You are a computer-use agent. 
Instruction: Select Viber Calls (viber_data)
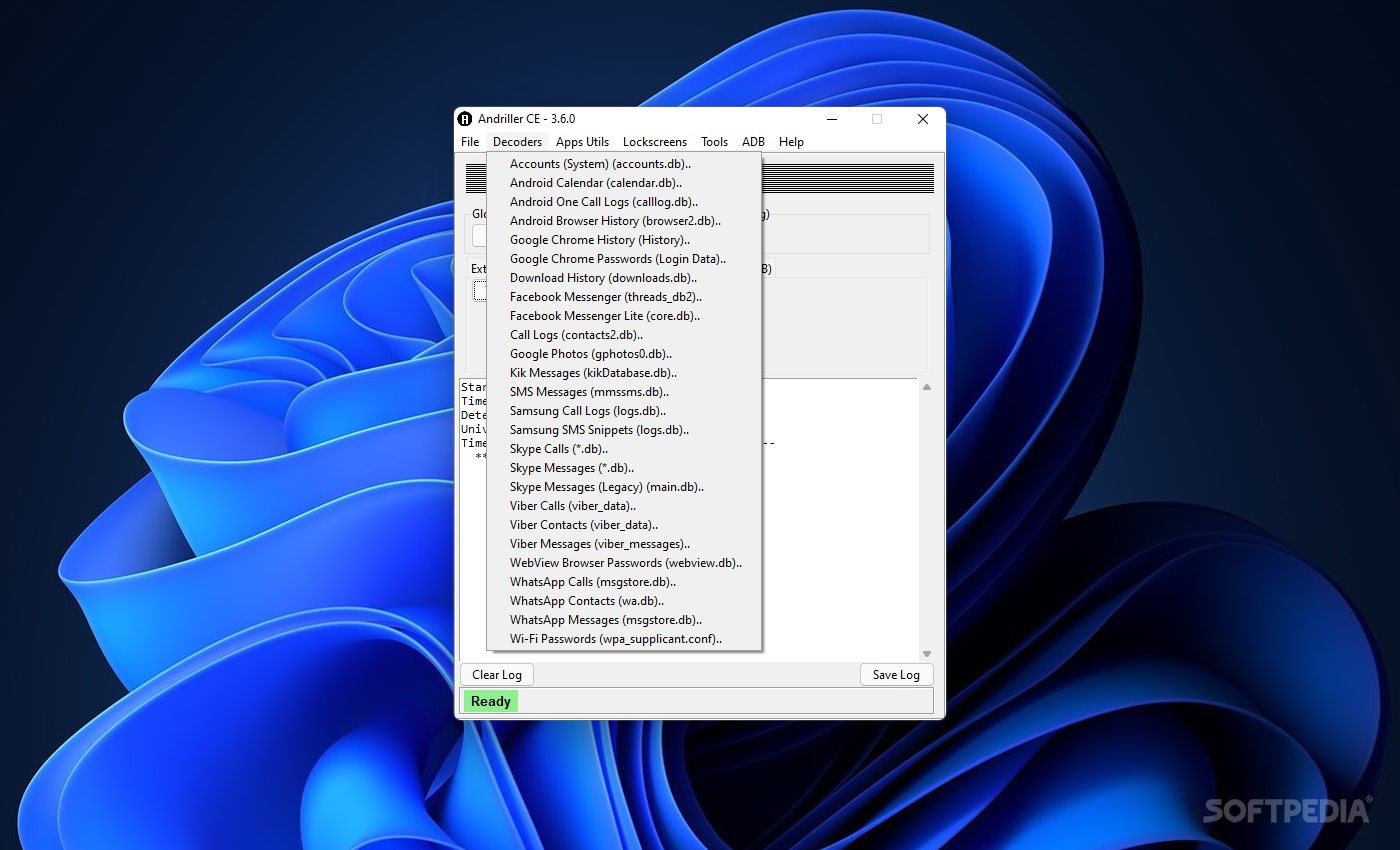point(624,506)
